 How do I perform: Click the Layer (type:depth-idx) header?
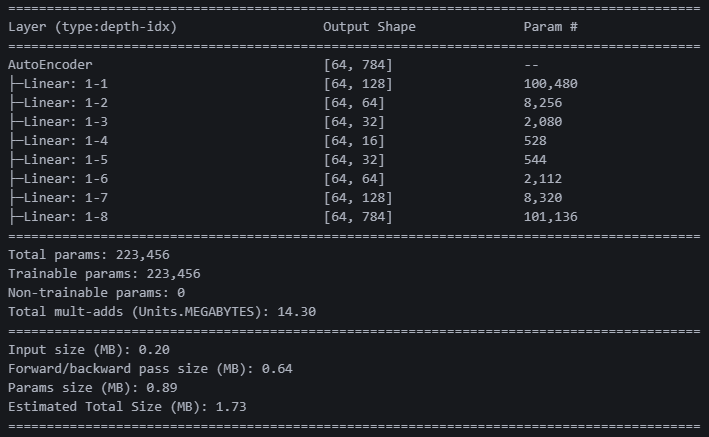(92, 27)
